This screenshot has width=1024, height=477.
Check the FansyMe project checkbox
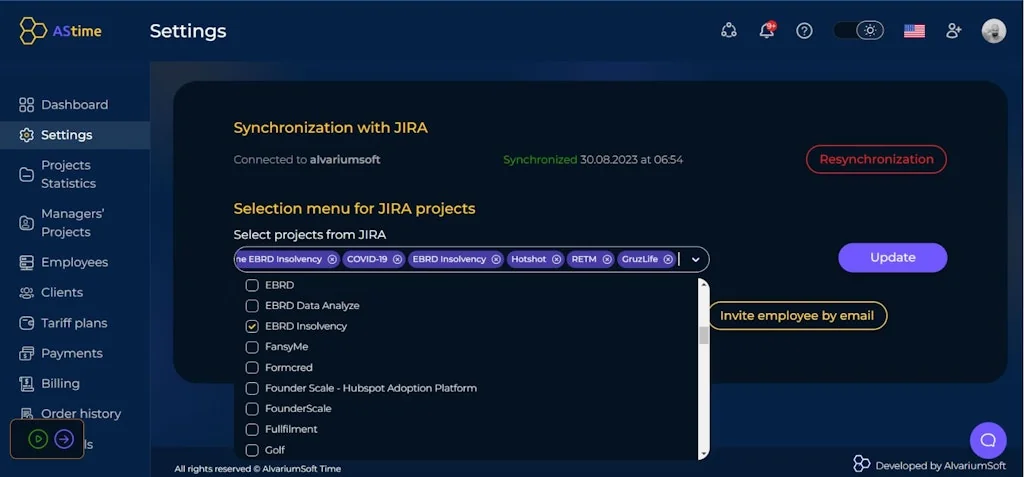(252, 347)
